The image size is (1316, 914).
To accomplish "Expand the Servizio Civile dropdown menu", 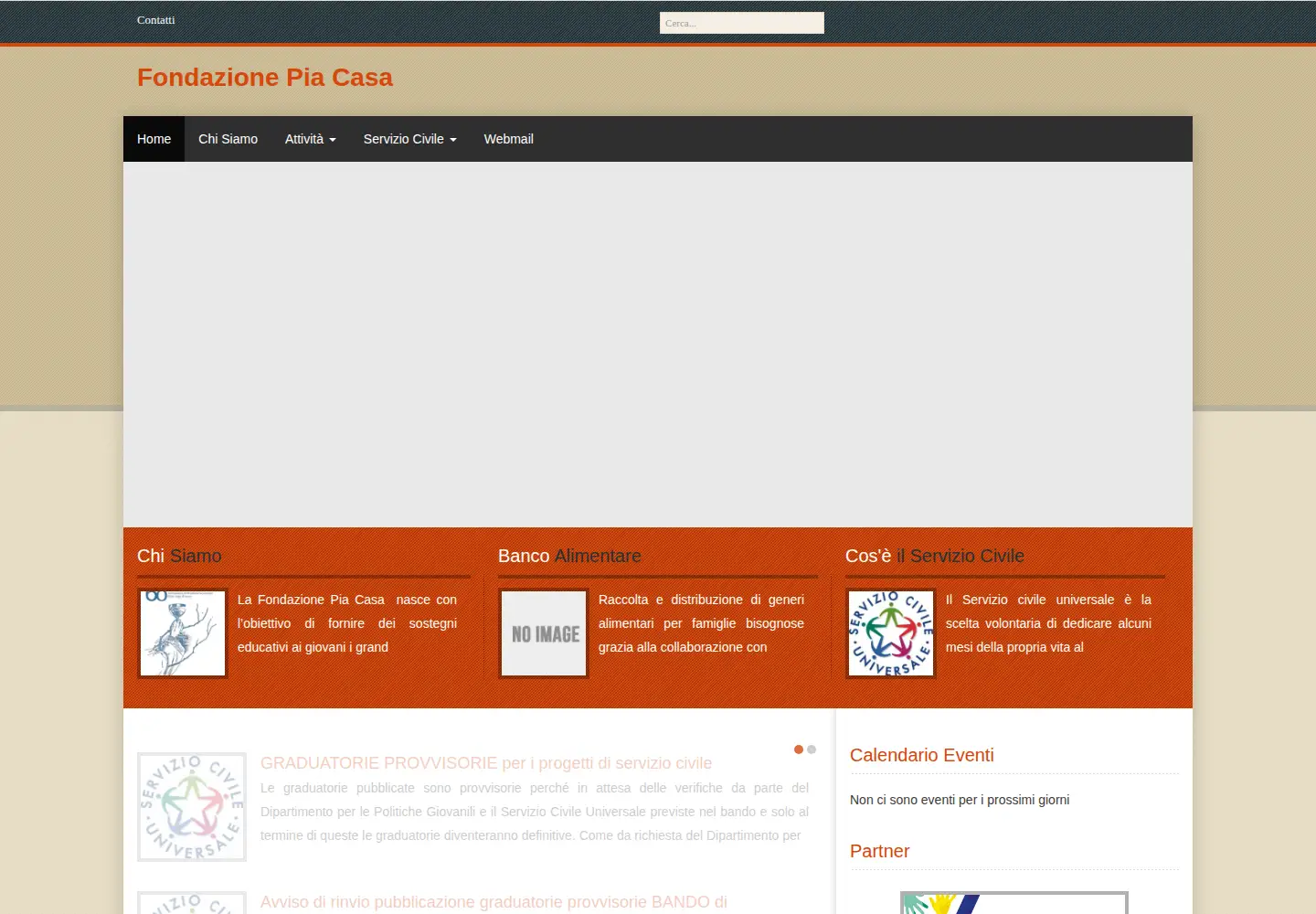I will (409, 139).
